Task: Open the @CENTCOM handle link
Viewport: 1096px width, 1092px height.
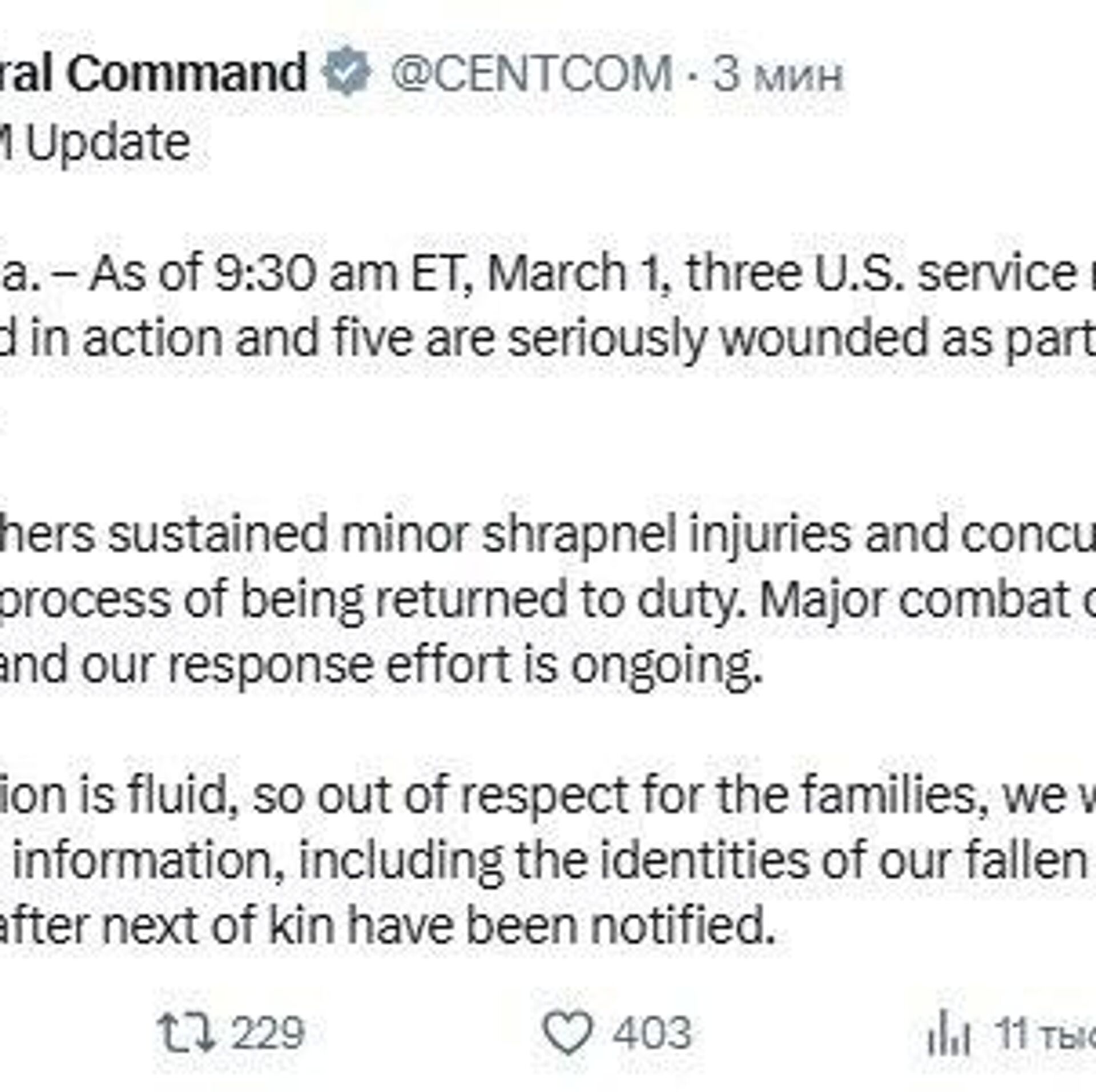Action: [x=532, y=73]
